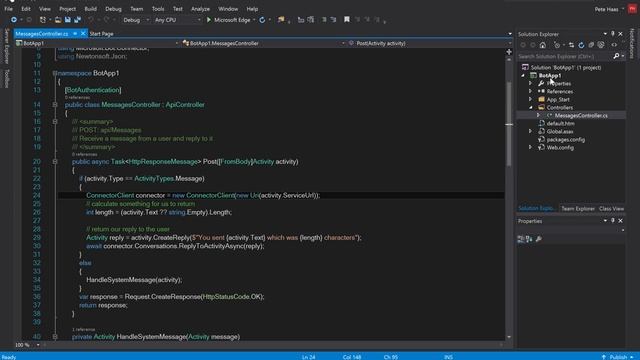The image size is (640, 360).
Task: Switch to the Team Explorer tab
Action: (578, 209)
